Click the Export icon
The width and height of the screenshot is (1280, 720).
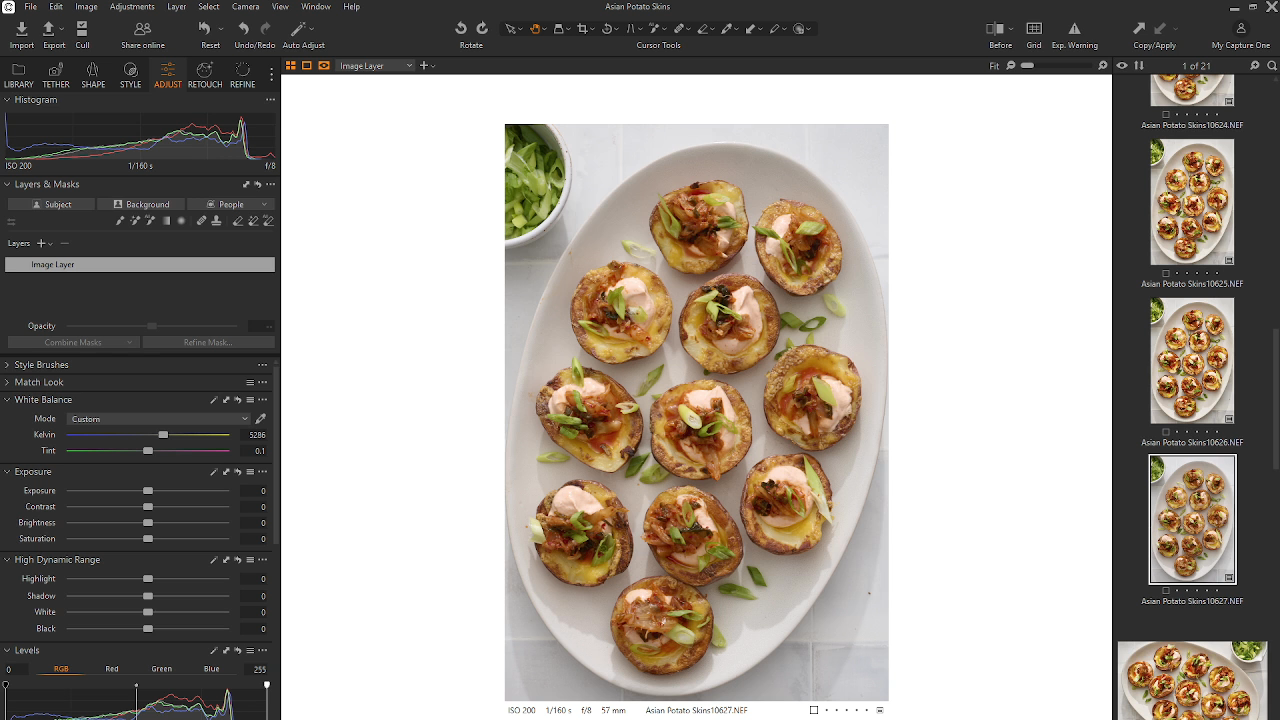(48, 29)
